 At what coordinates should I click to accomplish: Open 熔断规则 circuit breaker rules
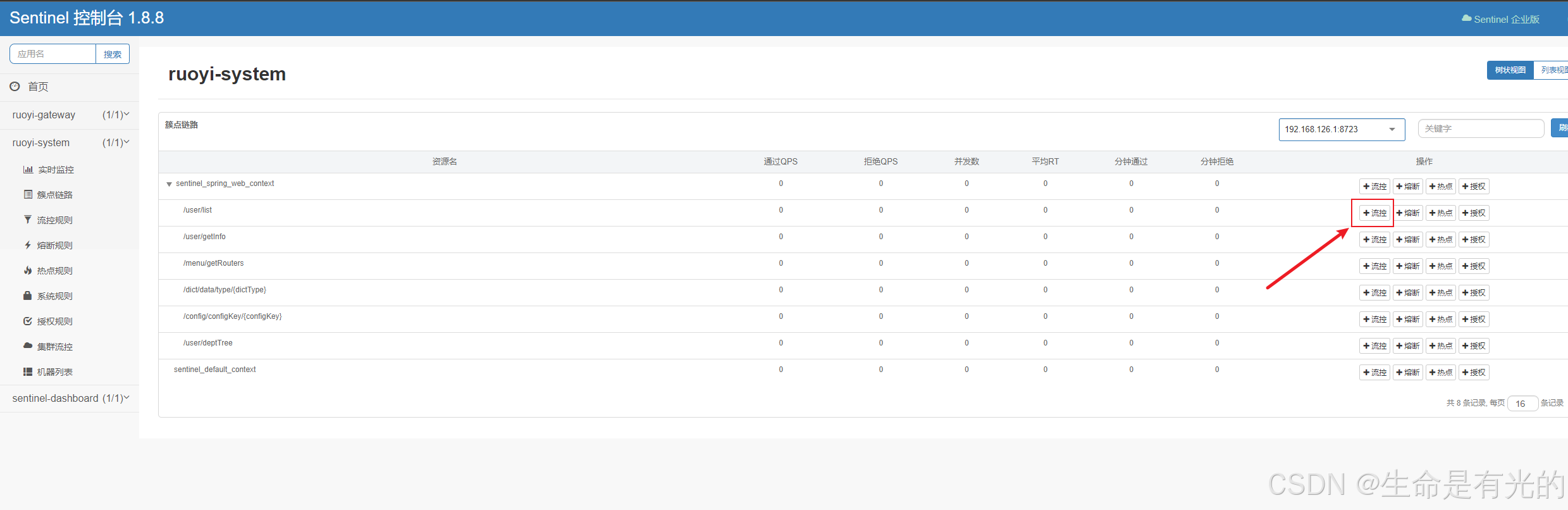54,246
